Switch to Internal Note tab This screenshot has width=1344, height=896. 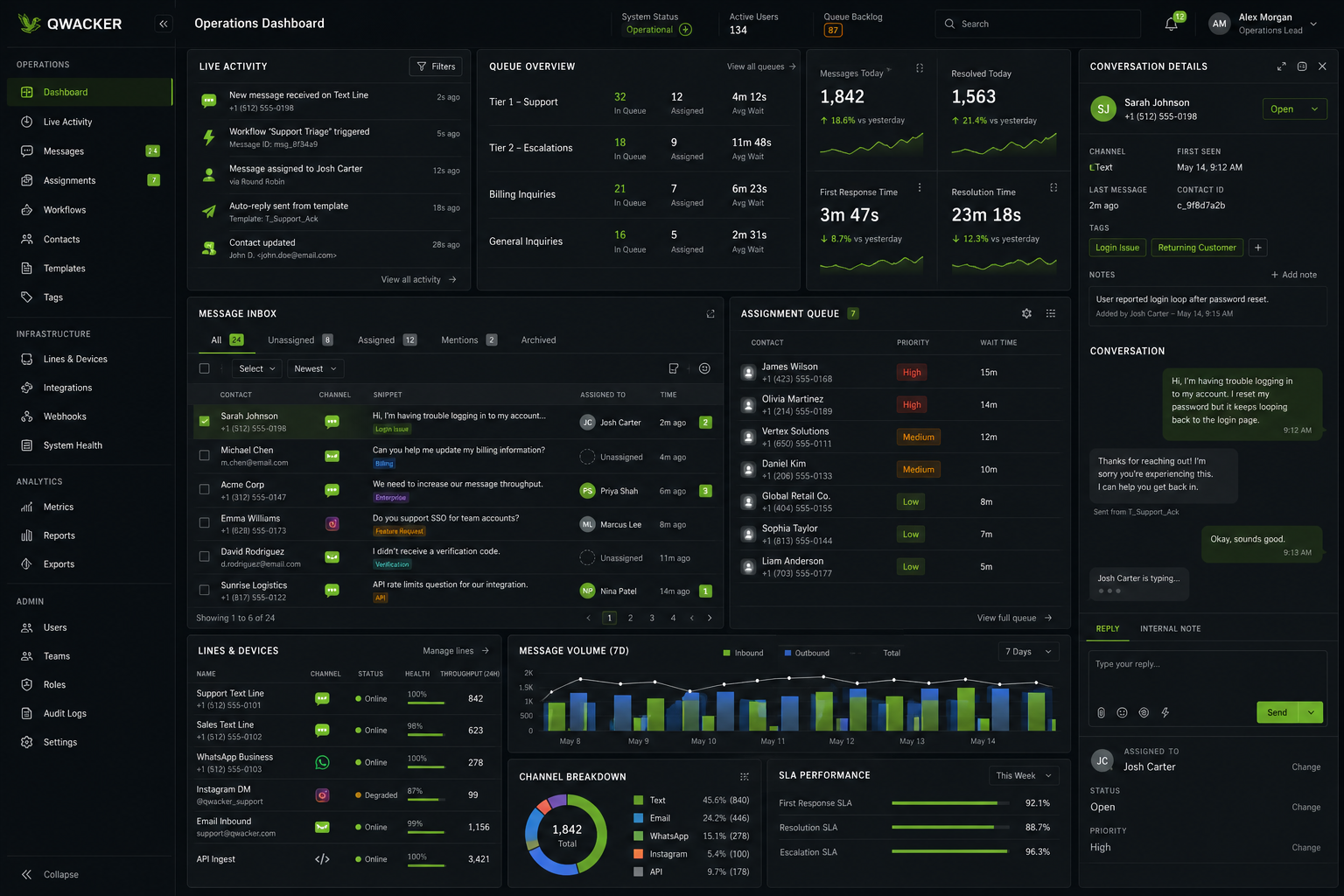[x=1170, y=628]
